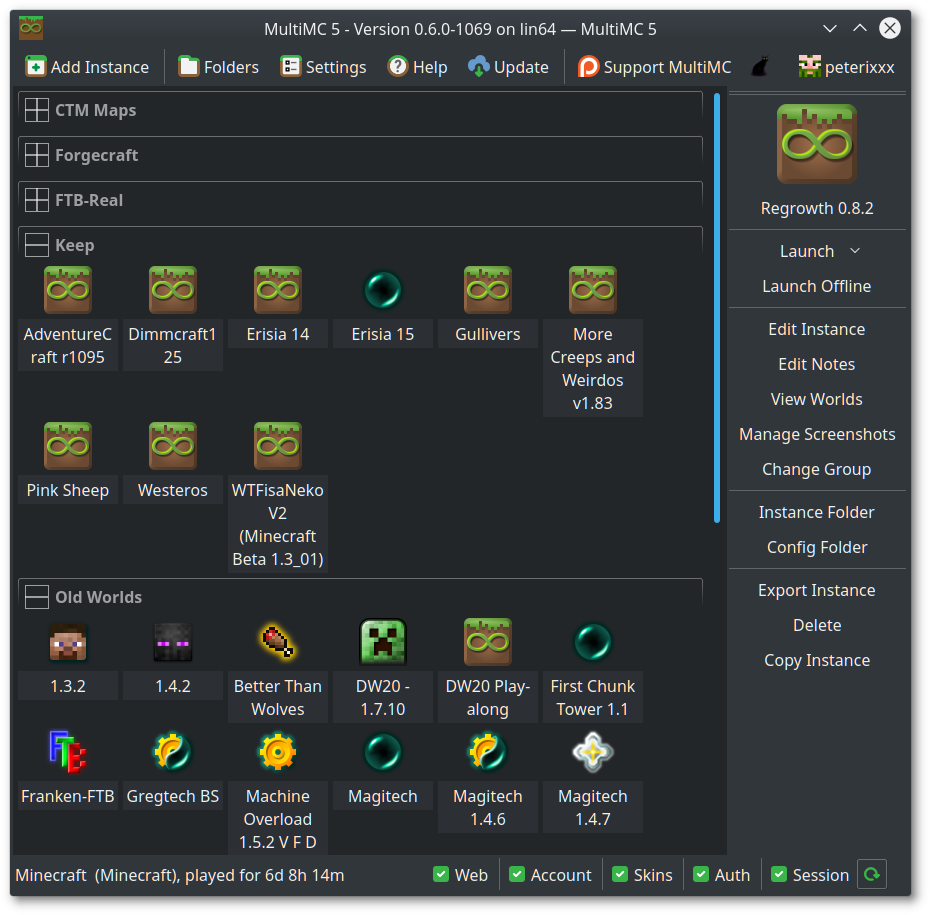The width and height of the screenshot is (930, 915).
Task: Select the Pink Sheep instance icon
Action: pyautogui.click(x=68, y=446)
